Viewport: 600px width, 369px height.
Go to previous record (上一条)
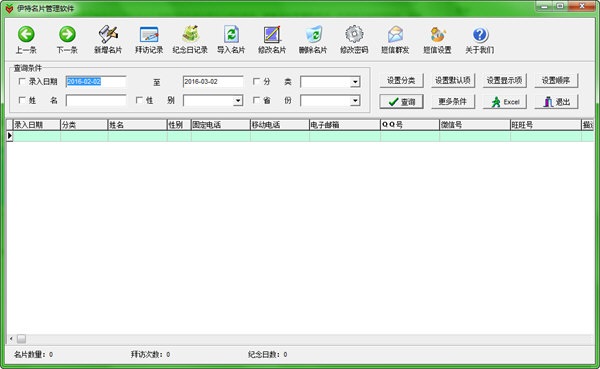pyautogui.click(x=26, y=40)
